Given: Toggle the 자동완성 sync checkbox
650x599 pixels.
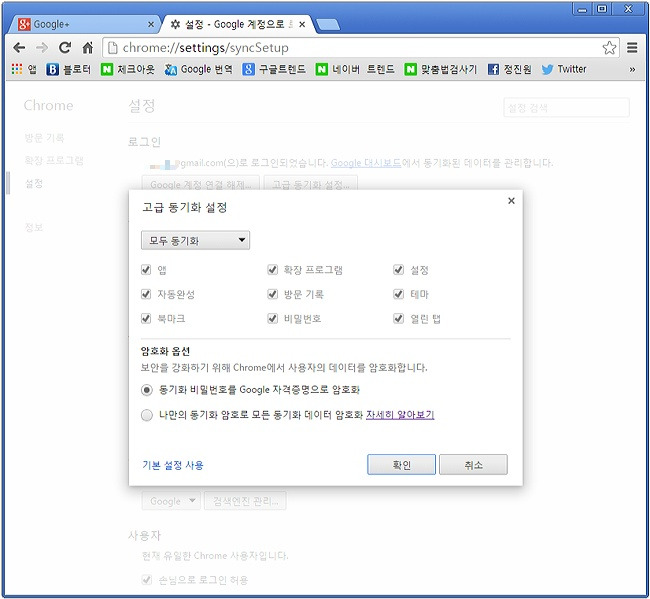Looking at the screenshot, I should click(x=146, y=294).
